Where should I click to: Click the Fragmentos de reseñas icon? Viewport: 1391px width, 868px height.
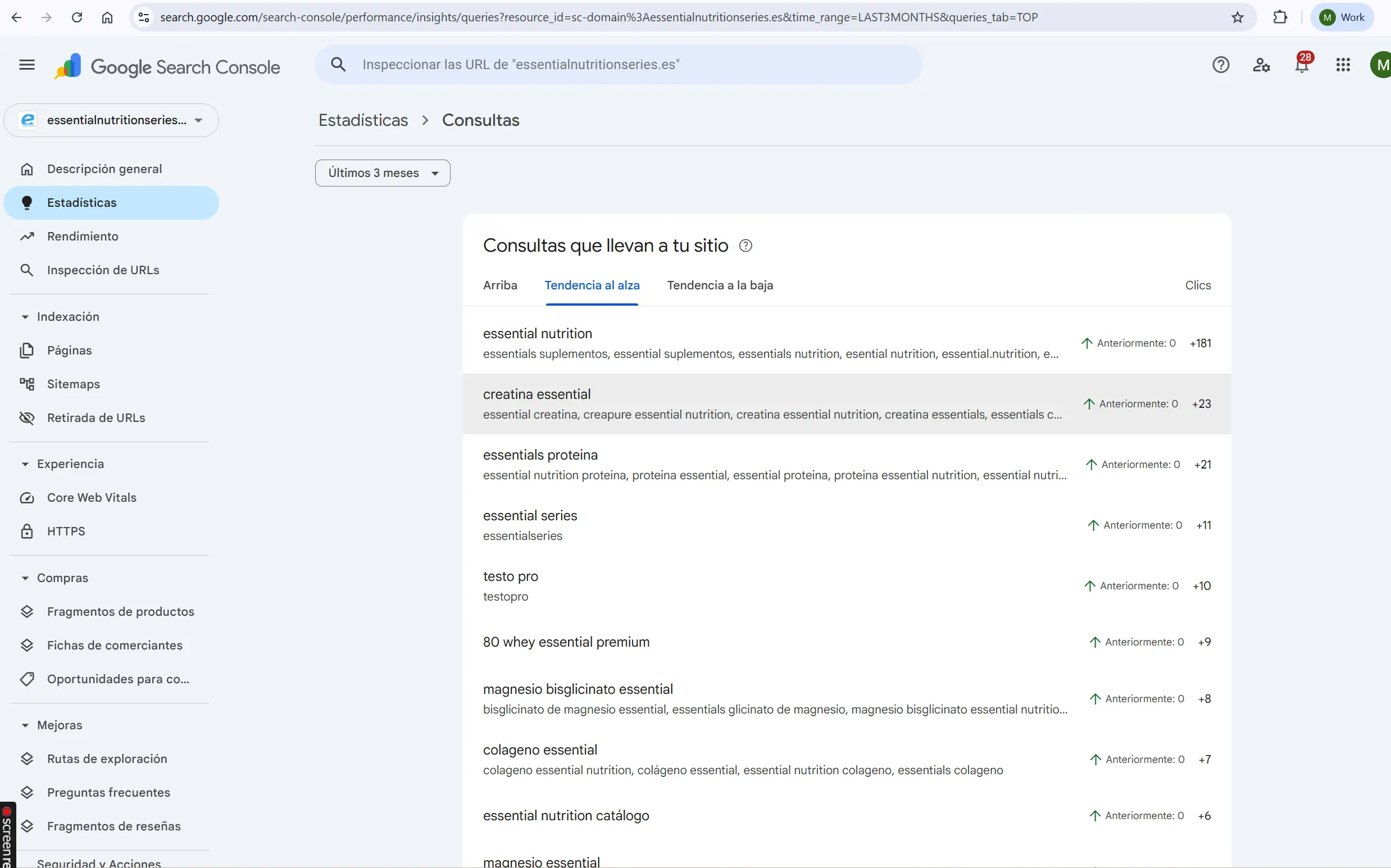27,826
